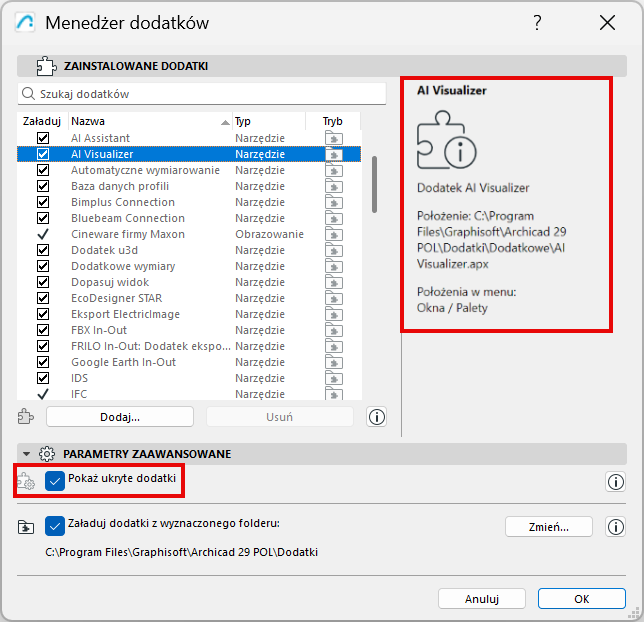
Task: Click the add-on puzzle icon beside Dodaj
Action: pyautogui.click(x=26, y=417)
